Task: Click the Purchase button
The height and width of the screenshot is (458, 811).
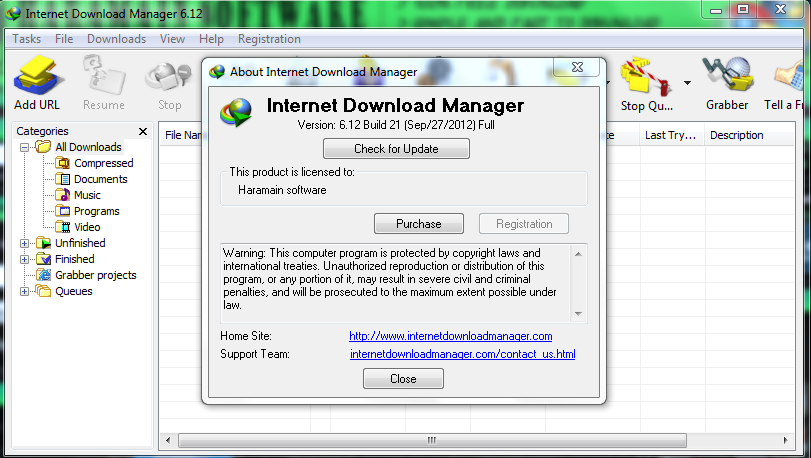Action: coord(419,224)
